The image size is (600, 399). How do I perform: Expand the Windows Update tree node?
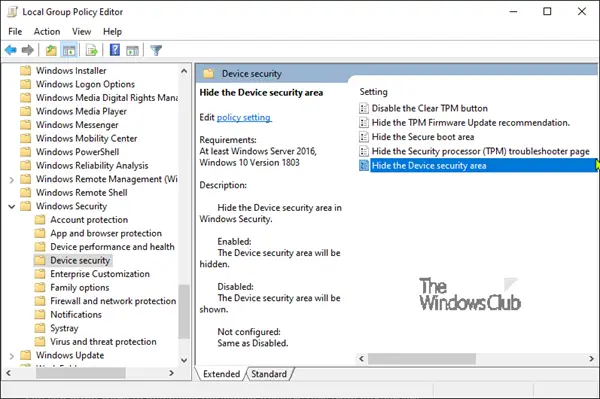(x=11, y=356)
